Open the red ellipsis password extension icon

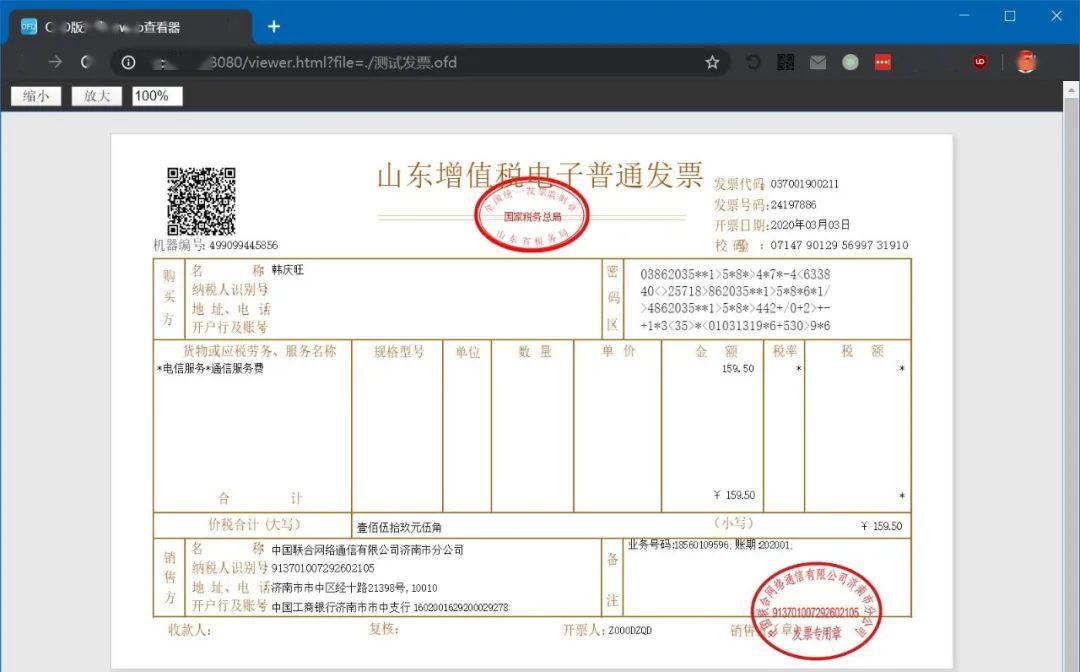[882, 62]
